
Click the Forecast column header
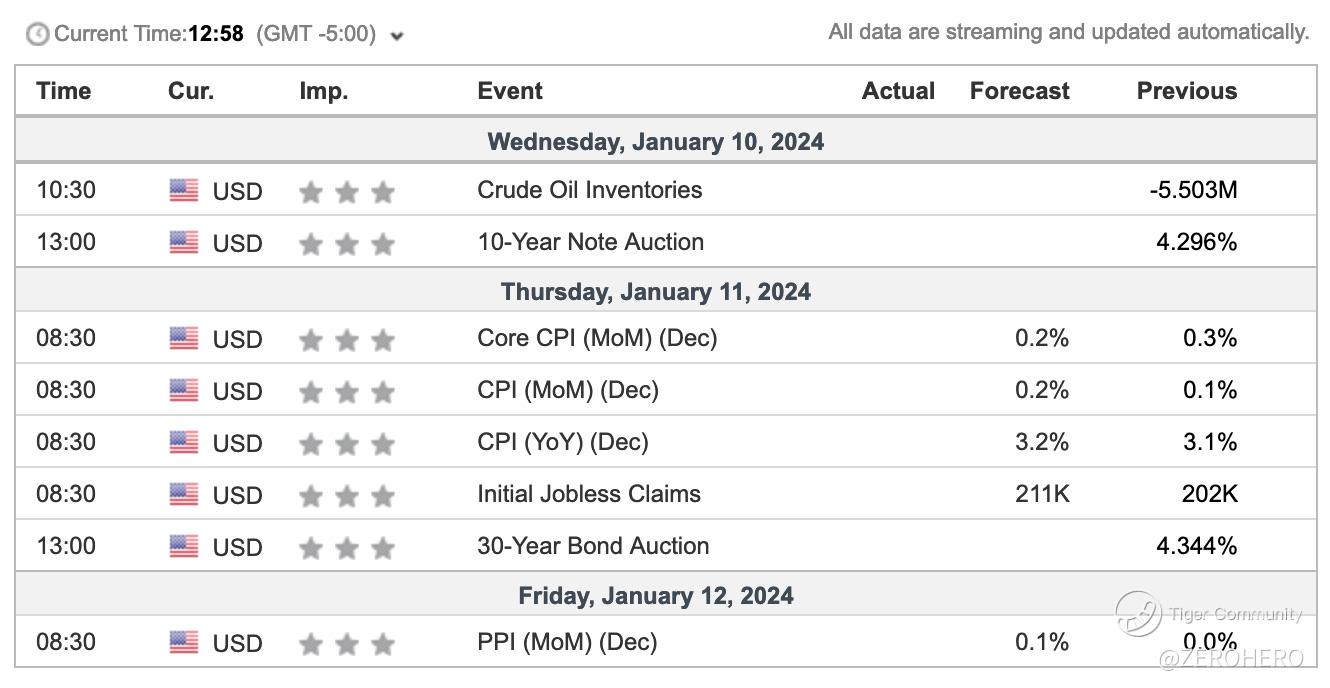[1019, 91]
